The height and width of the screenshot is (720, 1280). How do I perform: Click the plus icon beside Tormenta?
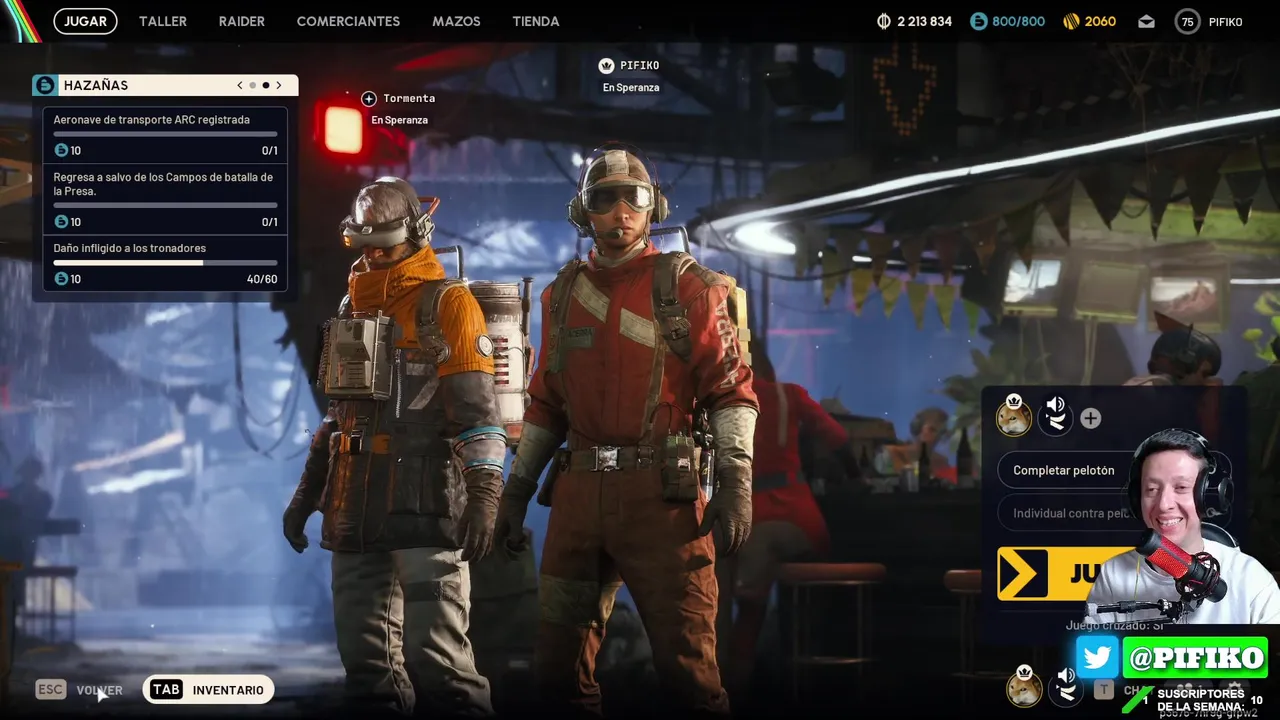369,98
